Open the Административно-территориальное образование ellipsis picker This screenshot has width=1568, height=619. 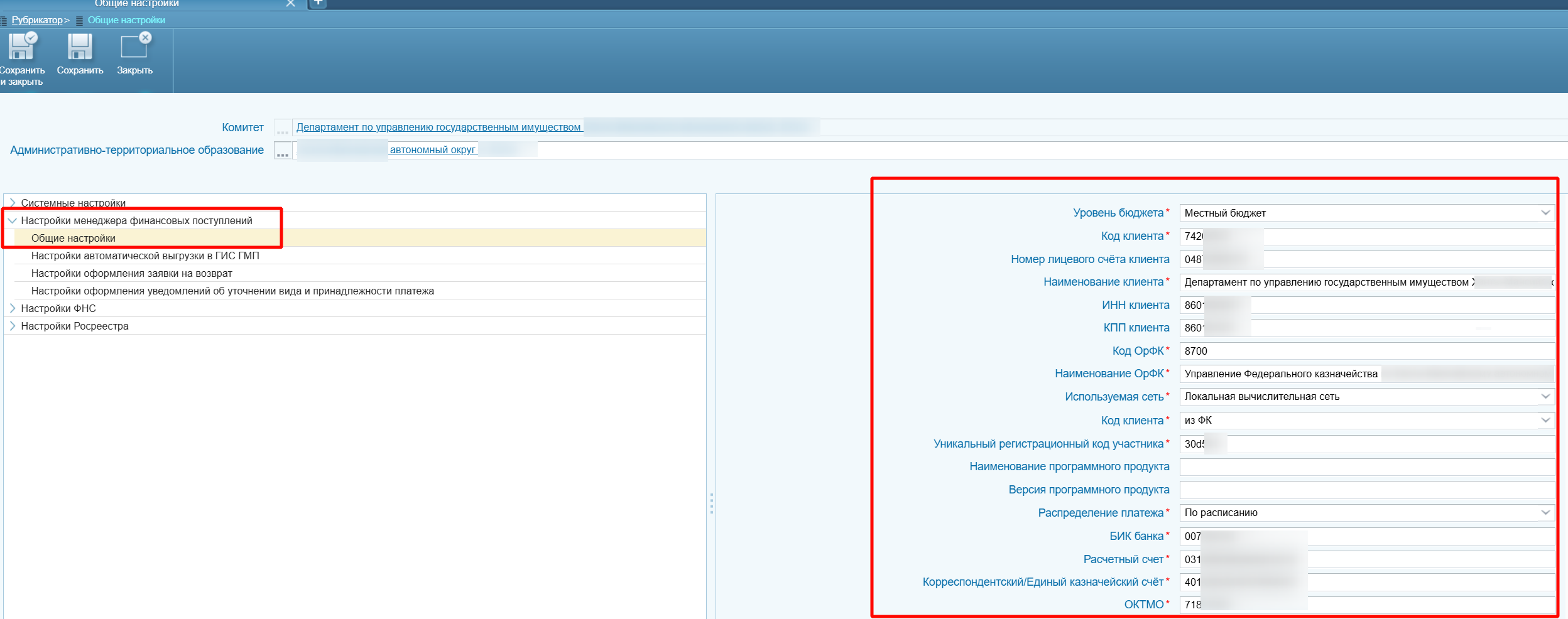(x=283, y=151)
